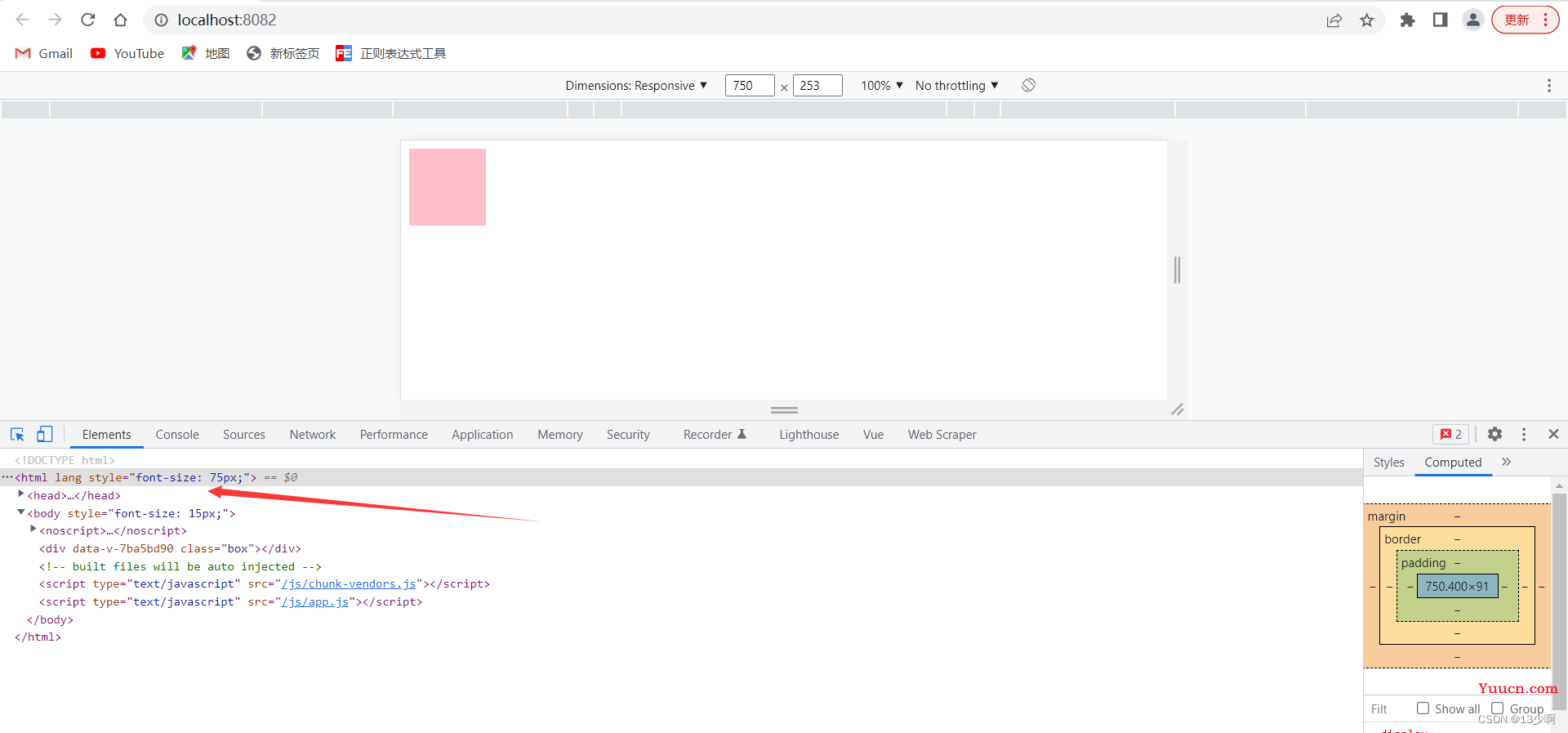Select the html element line
The height and width of the screenshot is (733, 1568).
click(681, 477)
